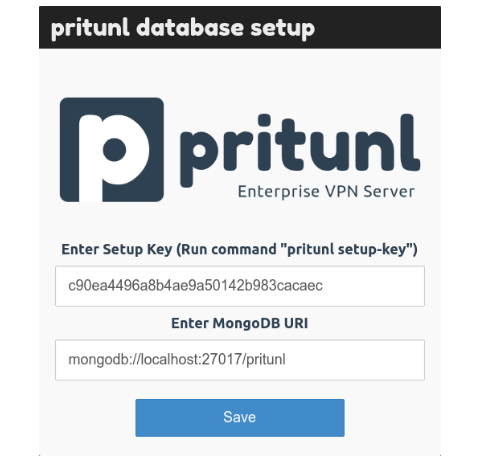Click the pritunl database setup header

pyautogui.click(x=183, y=28)
